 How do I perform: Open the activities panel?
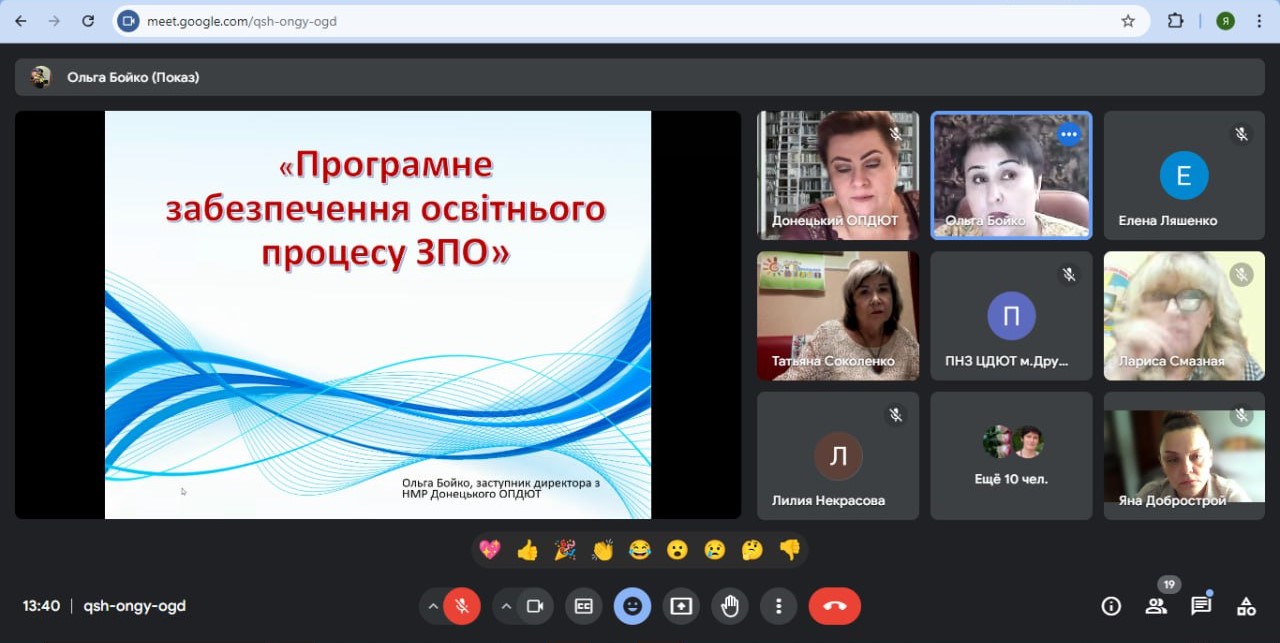pos(1246,606)
